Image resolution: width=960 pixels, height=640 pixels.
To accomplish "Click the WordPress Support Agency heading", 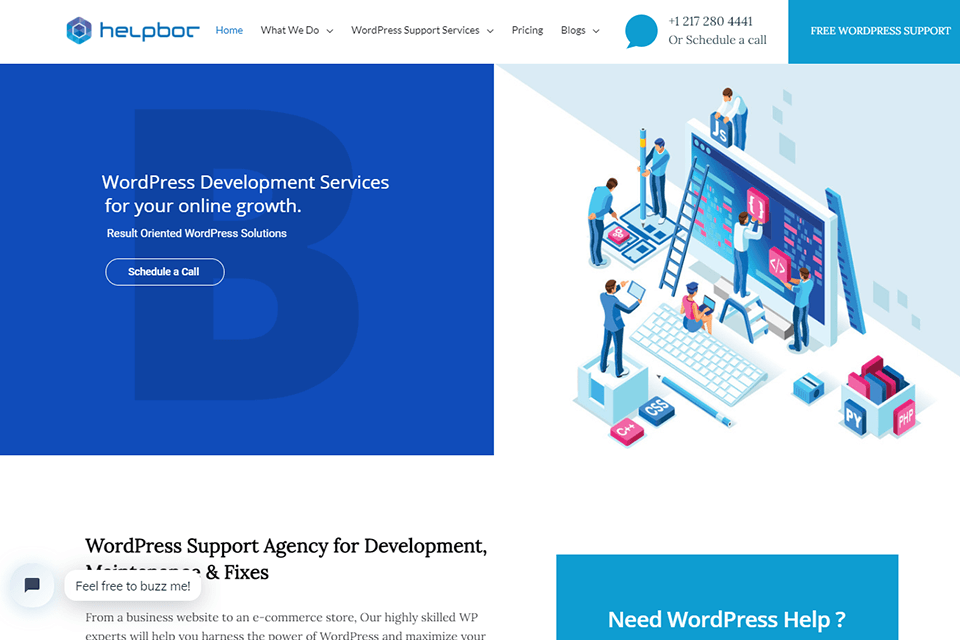I will [x=286, y=559].
